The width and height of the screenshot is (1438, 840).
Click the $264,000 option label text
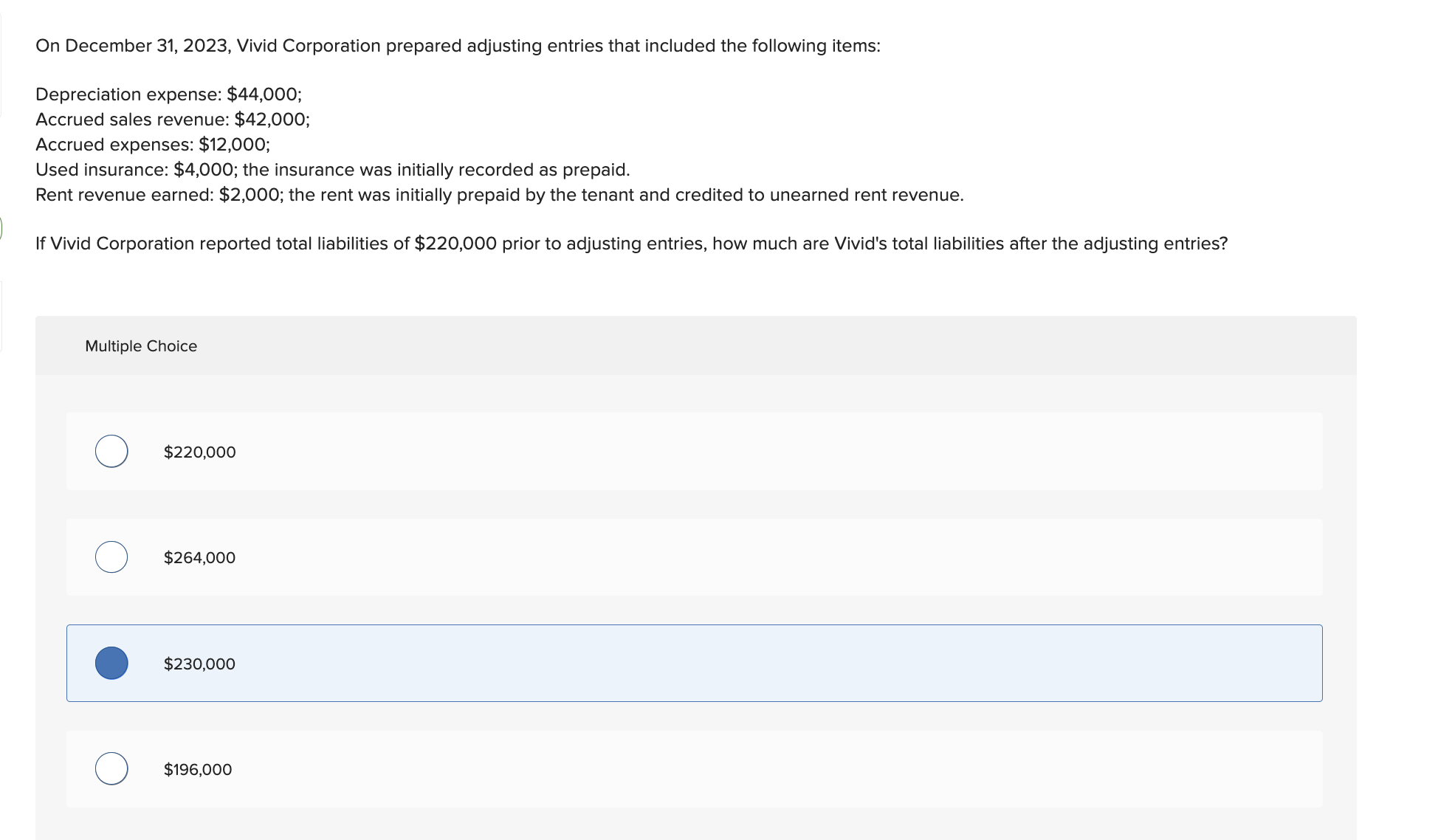199,557
